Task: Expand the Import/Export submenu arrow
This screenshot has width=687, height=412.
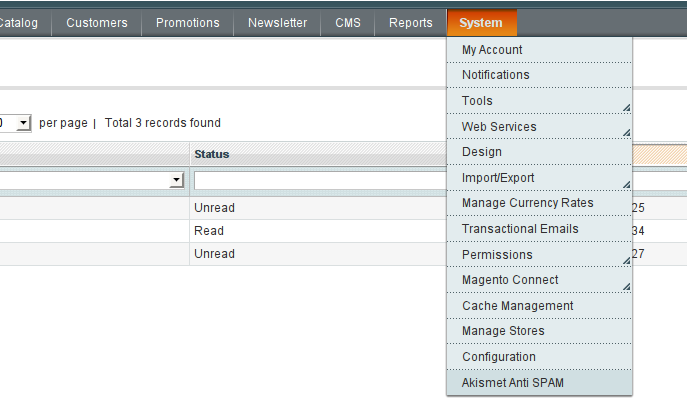Action: (x=627, y=185)
